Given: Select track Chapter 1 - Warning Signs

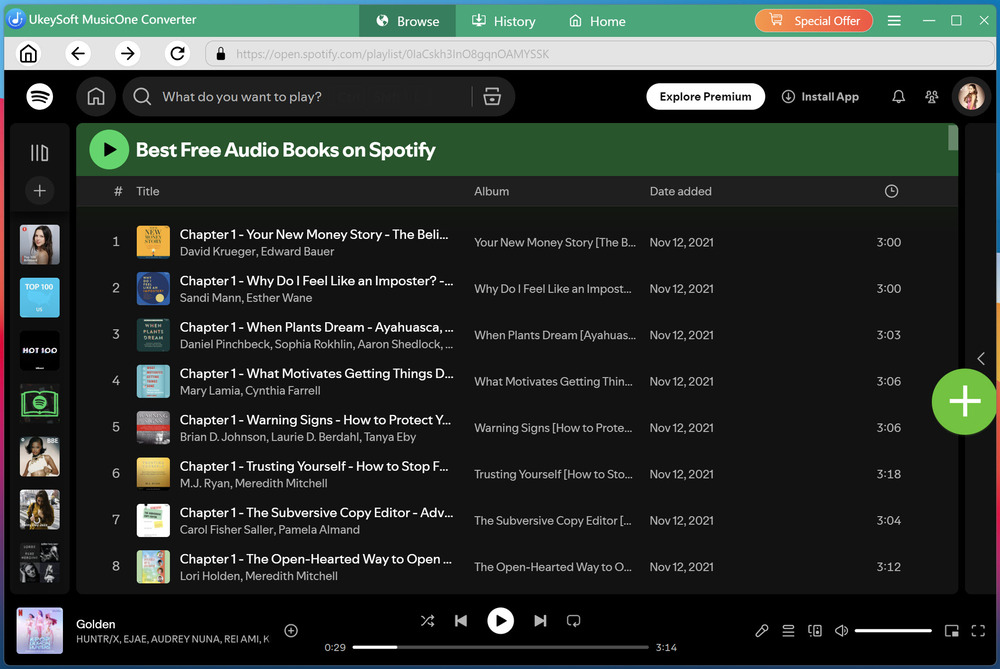Looking at the screenshot, I should tap(517, 428).
